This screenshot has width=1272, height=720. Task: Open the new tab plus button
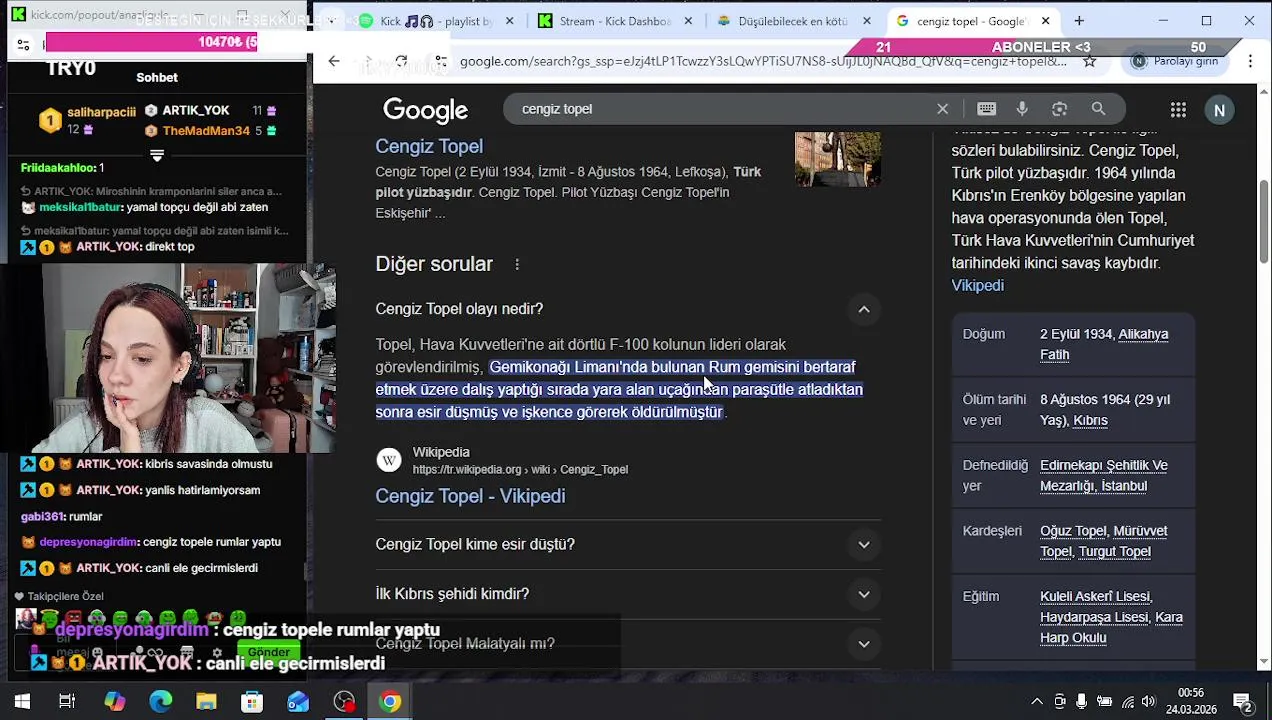point(1079,21)
